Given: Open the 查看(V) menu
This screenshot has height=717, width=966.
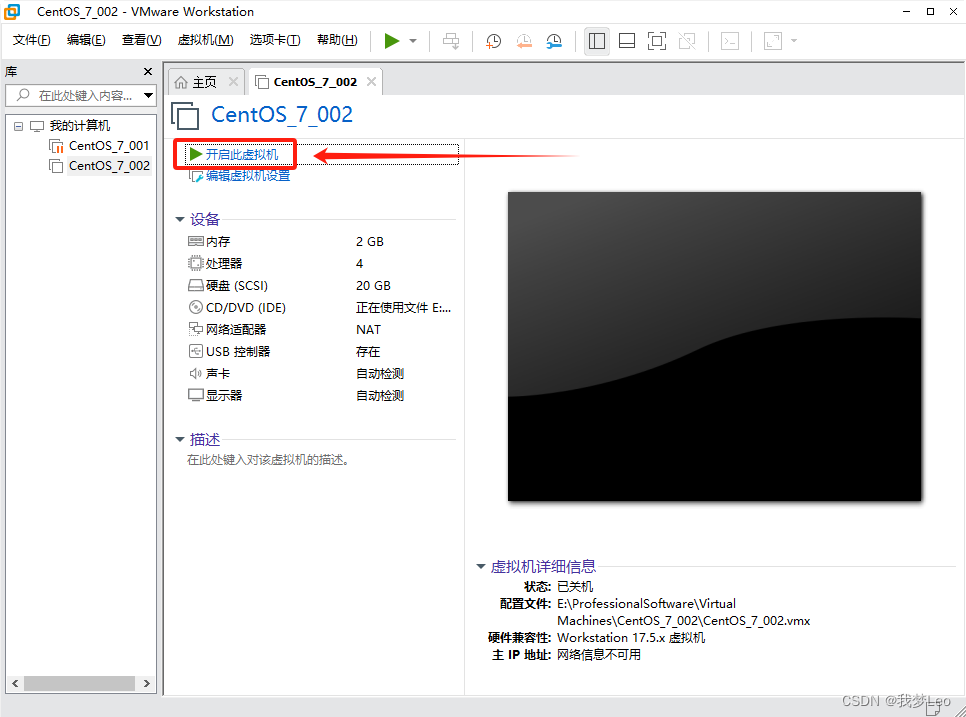Looking at the screenshot, I should click(142, 40).
